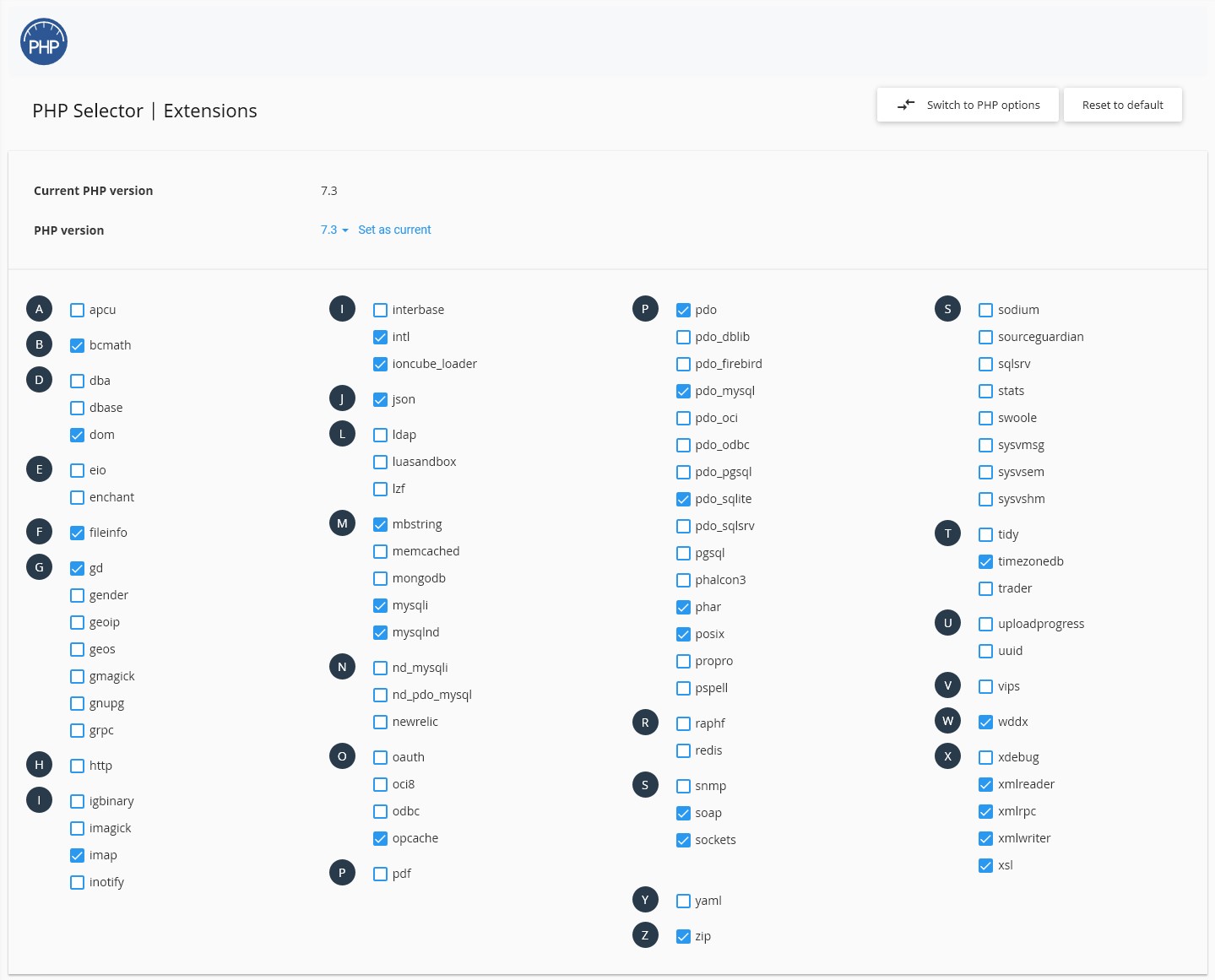
Task: Uncheck the timezonedb extension
Action: (x=985, y=561)
